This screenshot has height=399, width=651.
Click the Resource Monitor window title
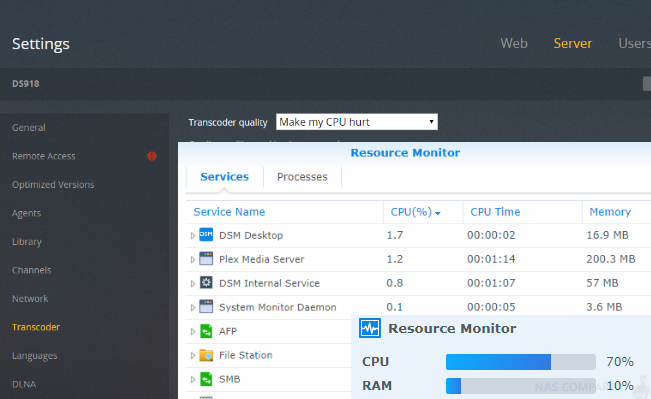pos(405,153)
